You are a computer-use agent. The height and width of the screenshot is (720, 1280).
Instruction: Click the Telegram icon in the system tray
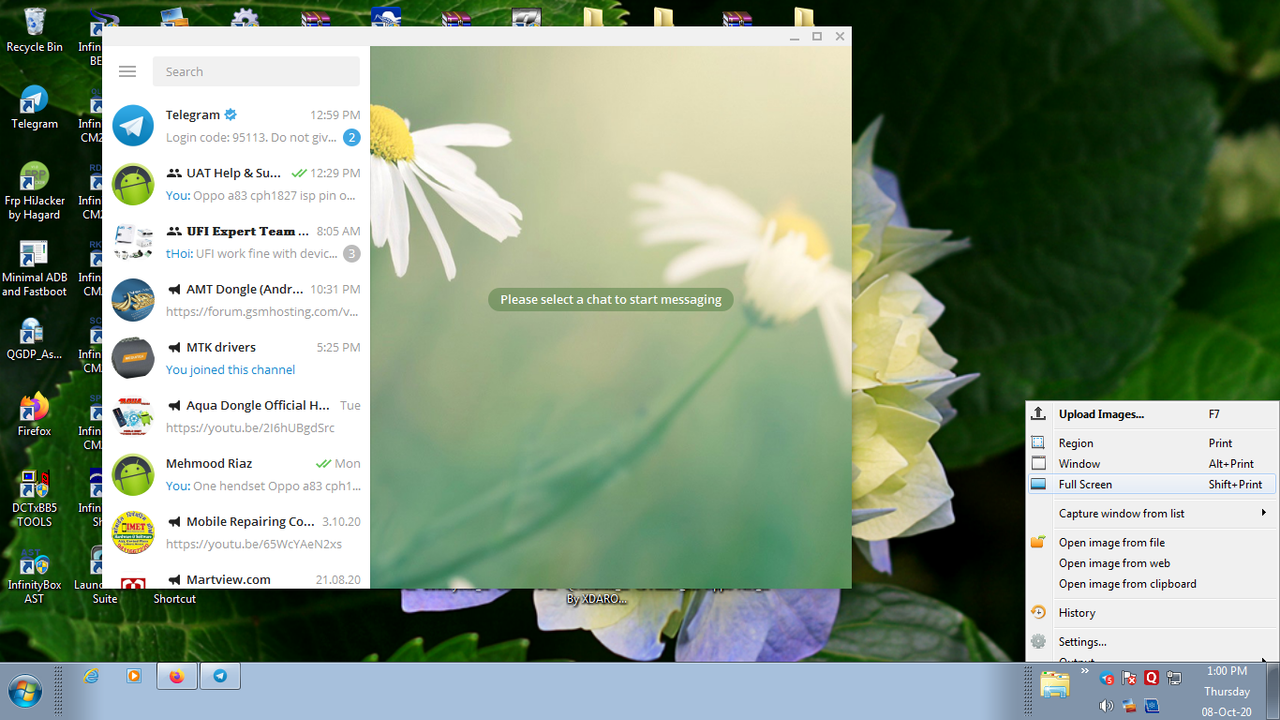(x=1106, y=678)
